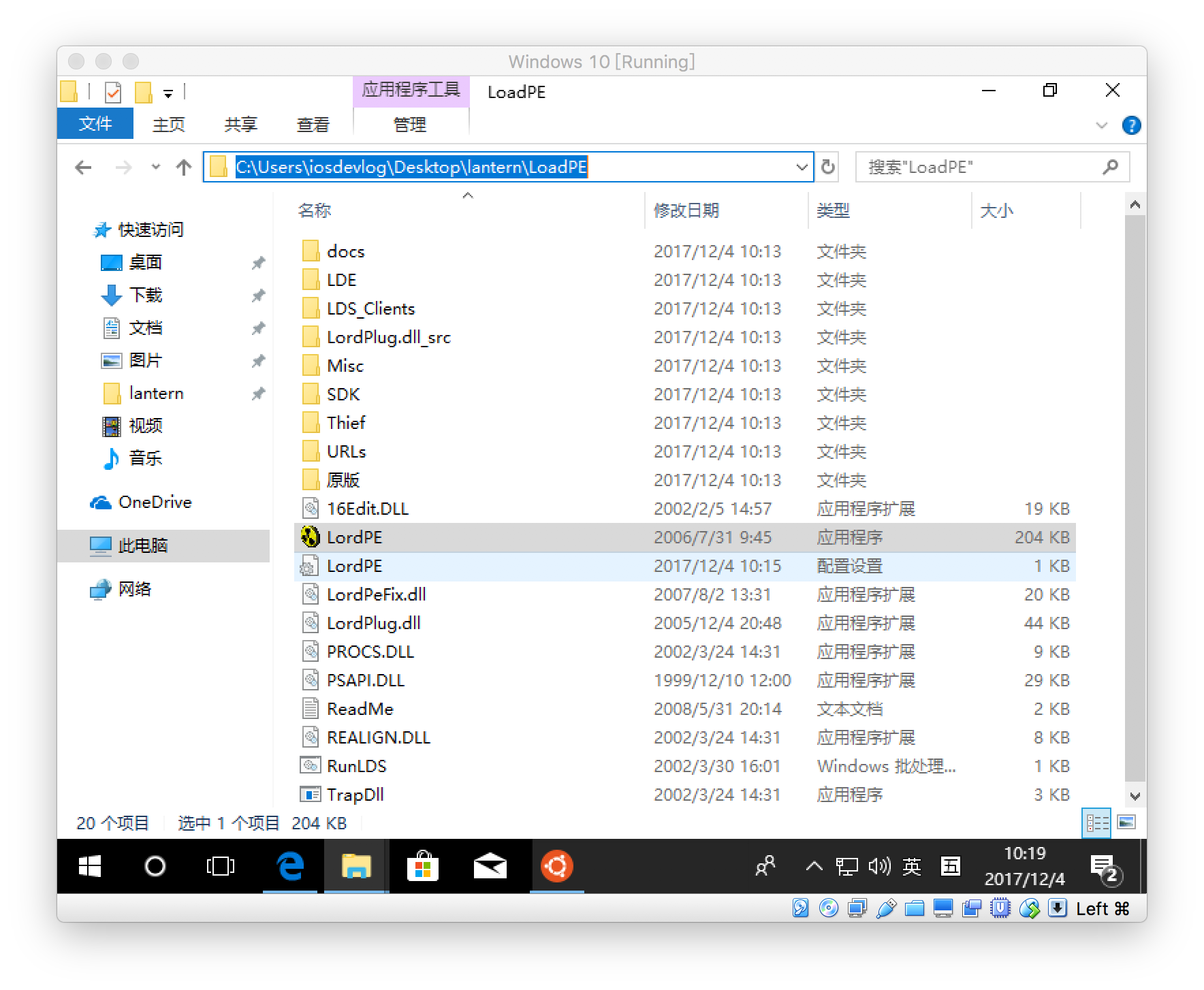This screenshot has width=1204, height=990.
Task: Open the Quick Access Toolbar customize dropdown
Action: [x=168, y=93]
